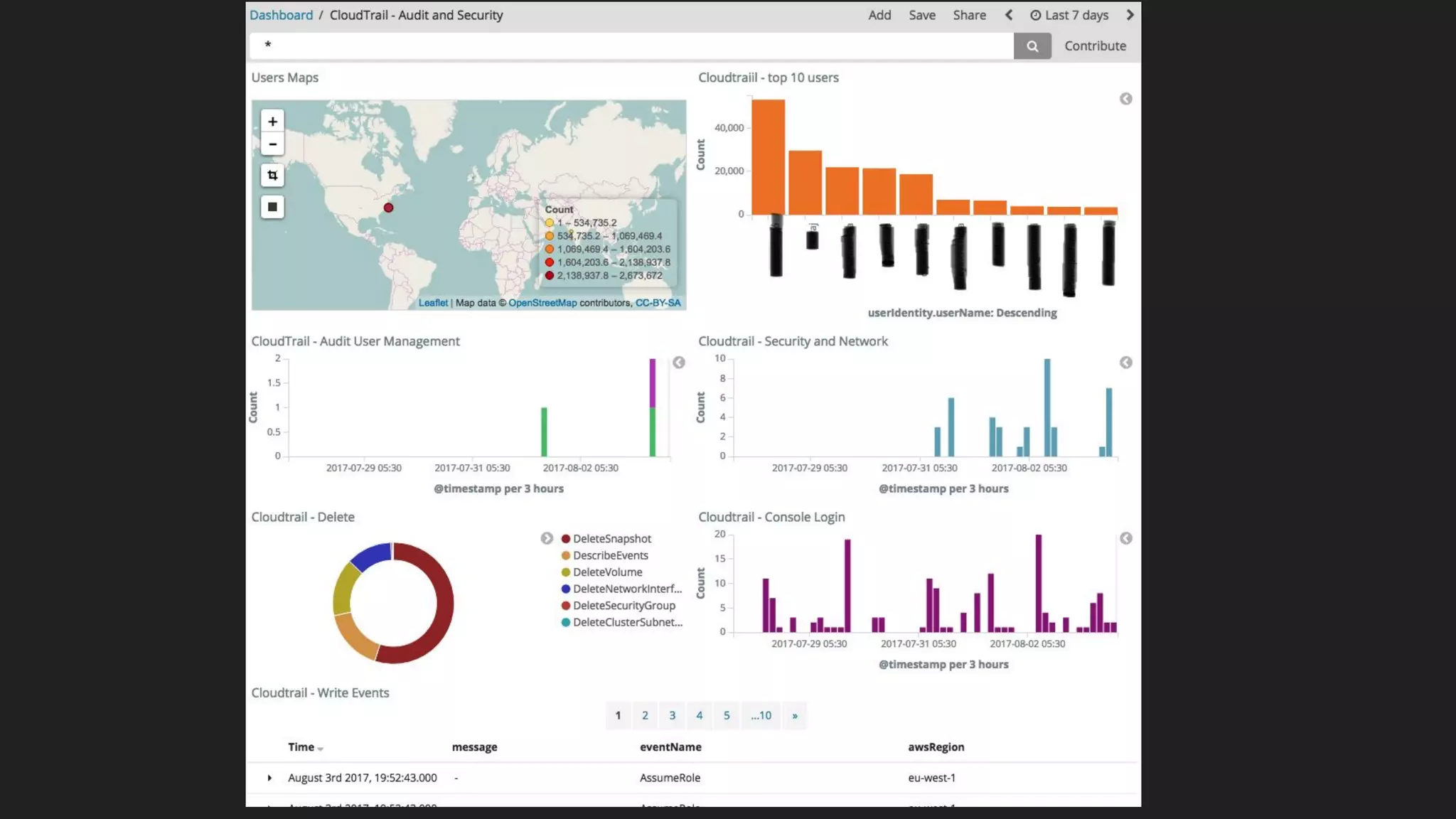1456x819 pixels.
Task: Toggle legend on top 10 users chart
Action: click(x=1125, y=99)
